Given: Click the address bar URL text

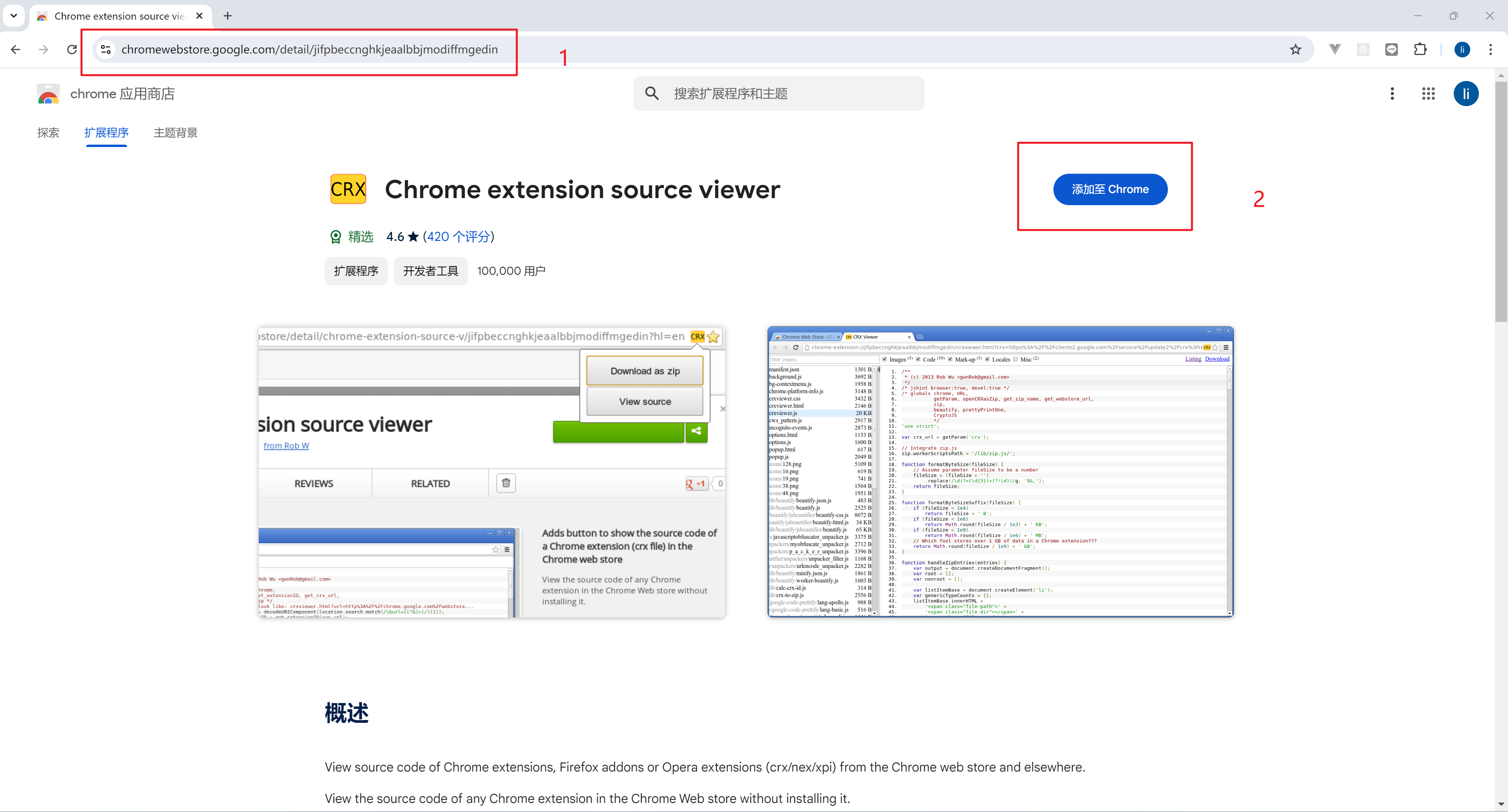Looking at the screenshot, I should click(x=310, y=50).
